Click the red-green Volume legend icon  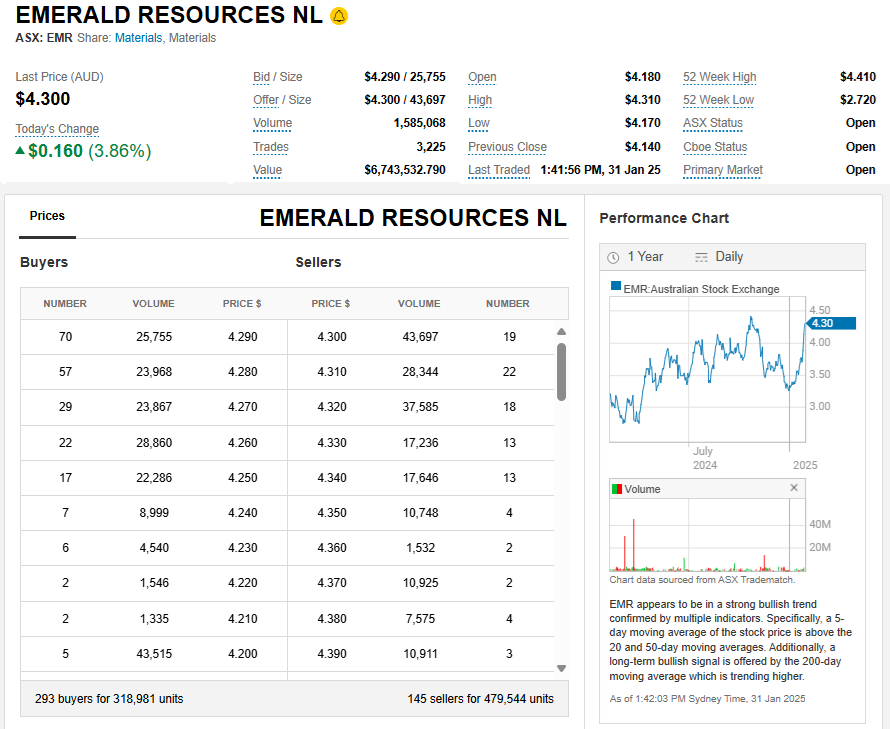coord(617,489)
